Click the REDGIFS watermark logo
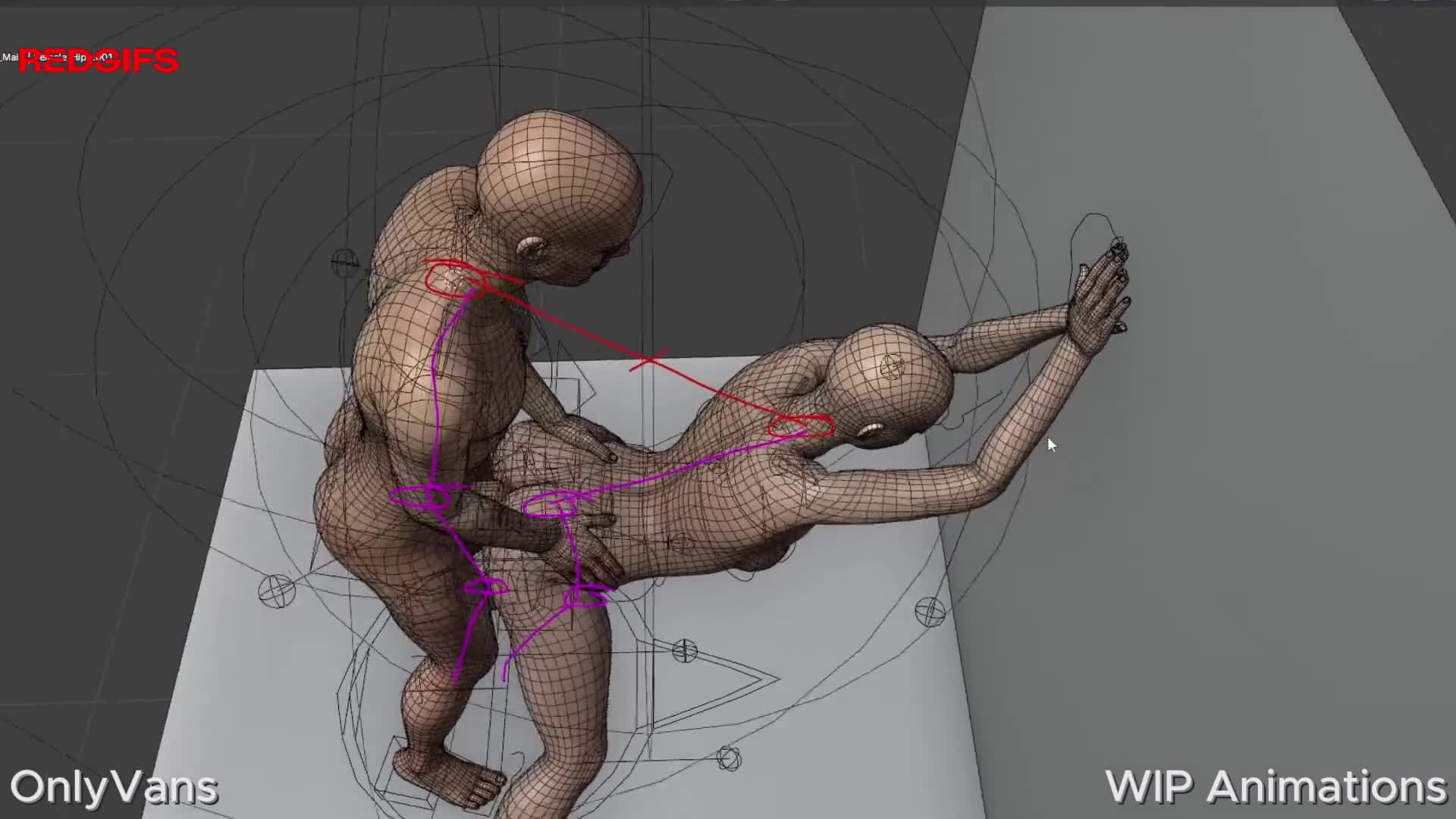Image resolution: width=1456 pixels, height=819 pixels. 99,61
